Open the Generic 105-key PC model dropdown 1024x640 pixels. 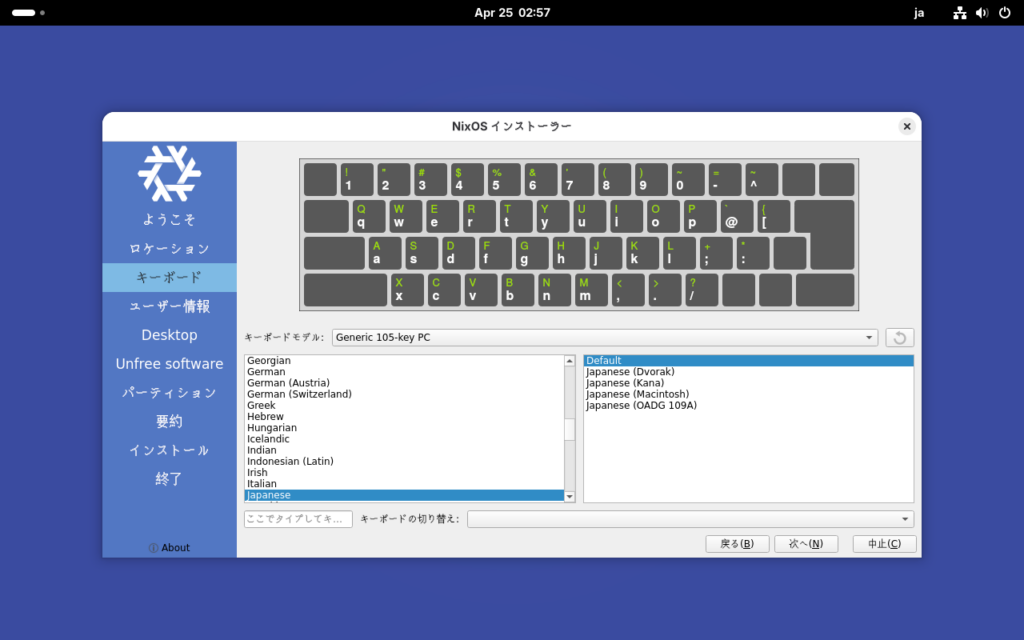coord(604,338)
